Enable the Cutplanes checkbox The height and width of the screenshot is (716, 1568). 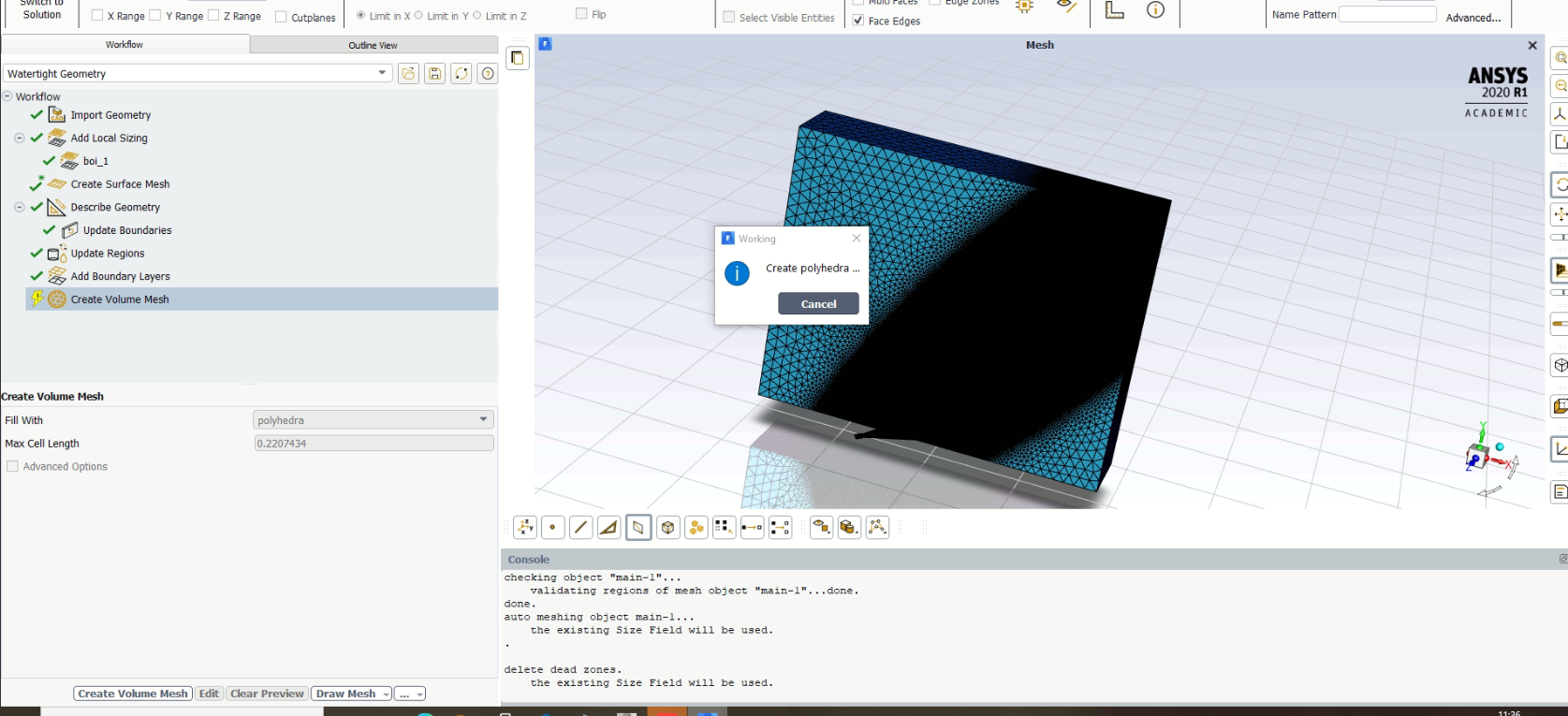pos(281,17)
